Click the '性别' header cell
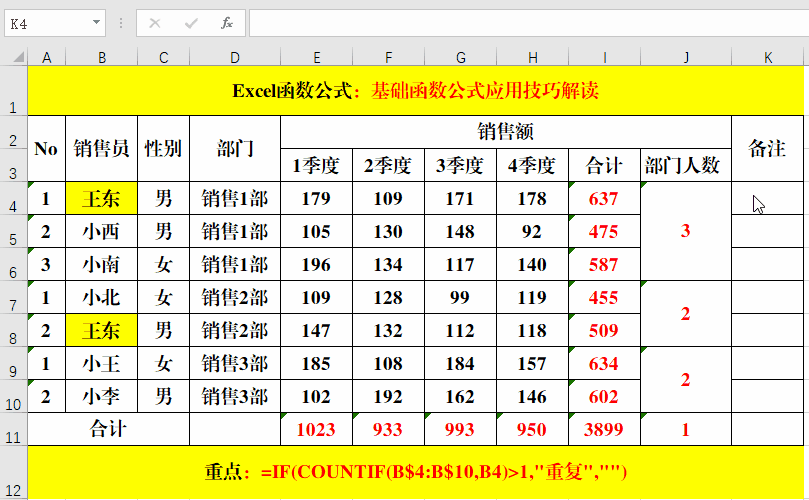This screenshot has width=809, height=500. click(x=164, y=149)
